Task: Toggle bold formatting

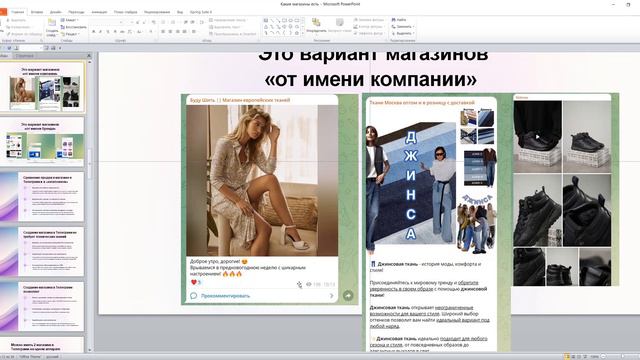Action: click(93, 31)
